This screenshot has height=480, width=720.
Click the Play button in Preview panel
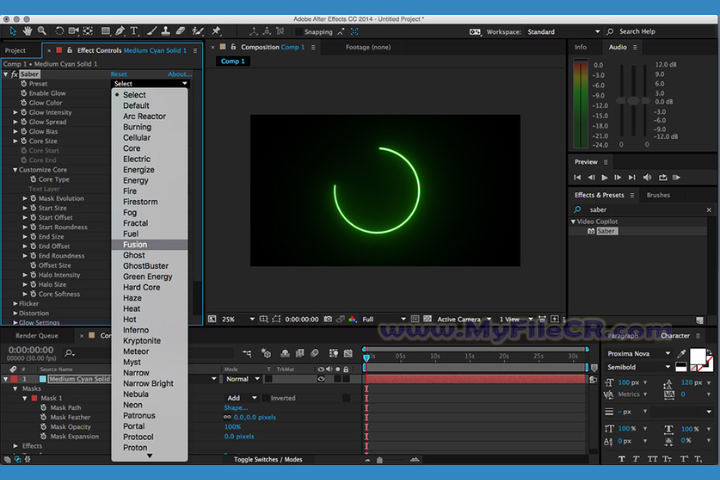point(604,177)
